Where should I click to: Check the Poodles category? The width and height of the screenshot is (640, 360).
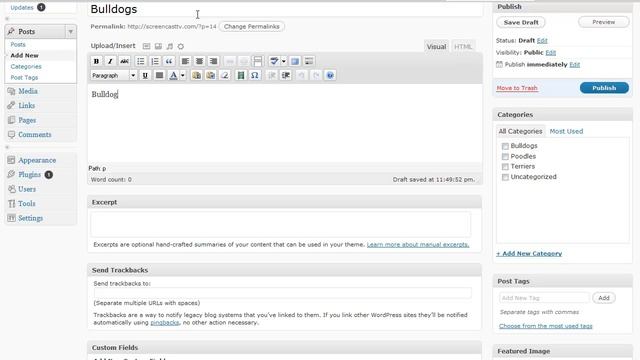coord(505,157)
